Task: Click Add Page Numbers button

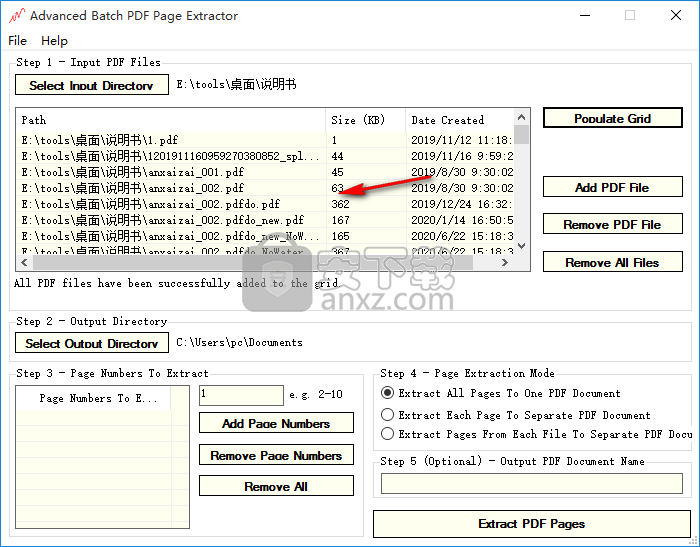Action: click(276, 423)
